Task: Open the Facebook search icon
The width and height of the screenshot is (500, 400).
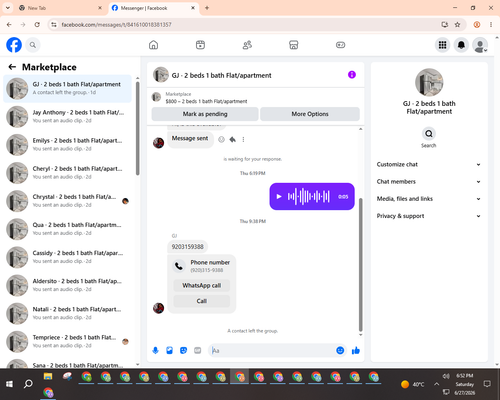Action: (33, 45)
